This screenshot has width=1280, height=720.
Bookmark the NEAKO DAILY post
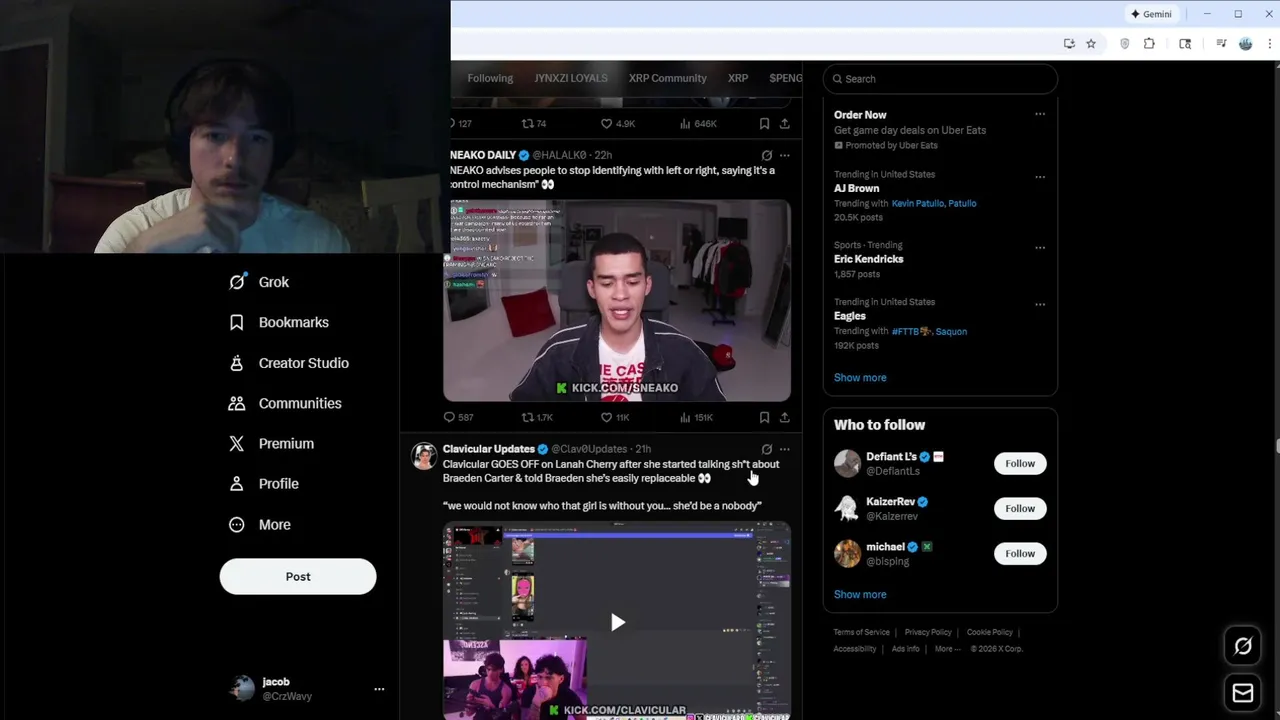764,417
